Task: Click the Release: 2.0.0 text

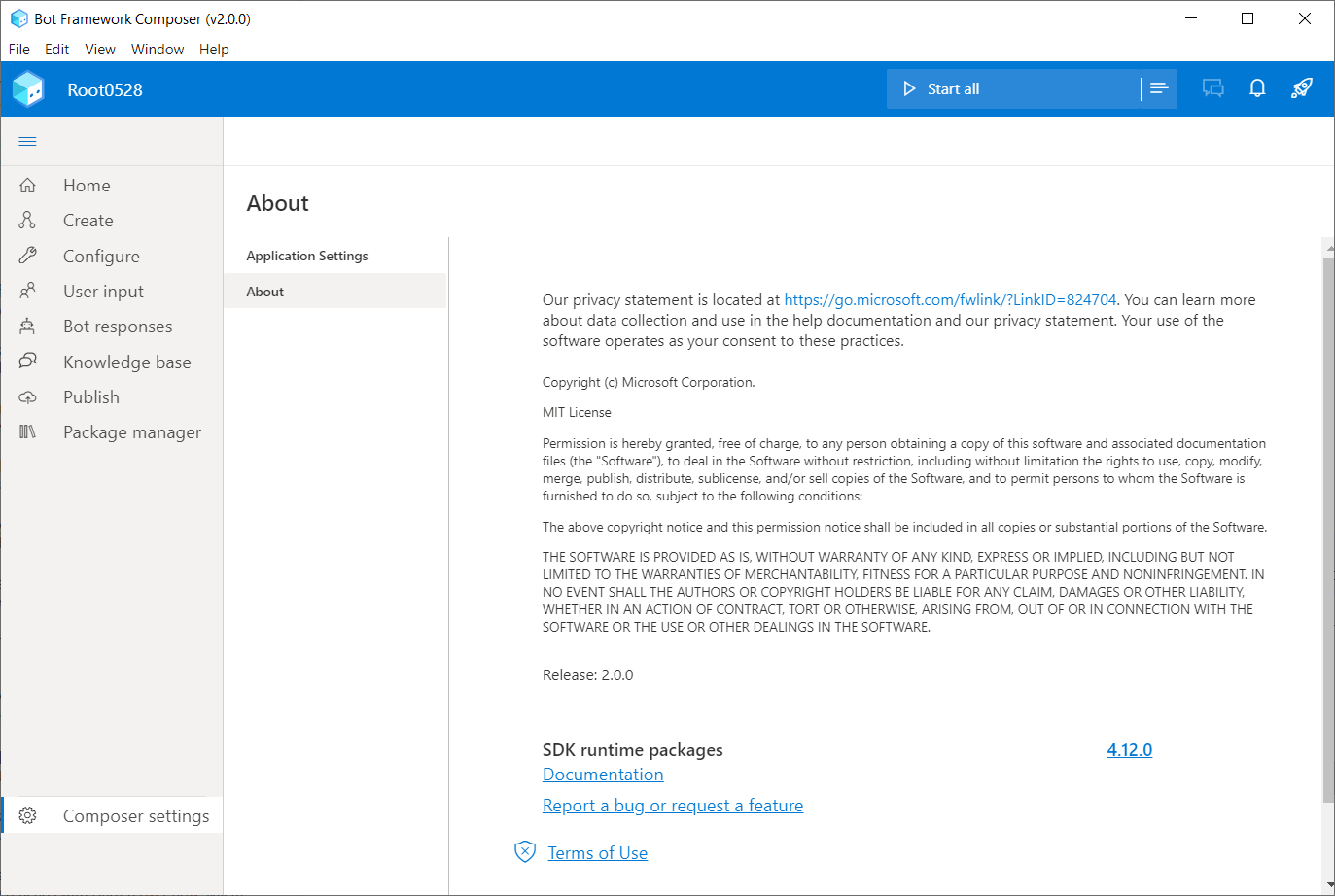Action: tap(587, 675)
